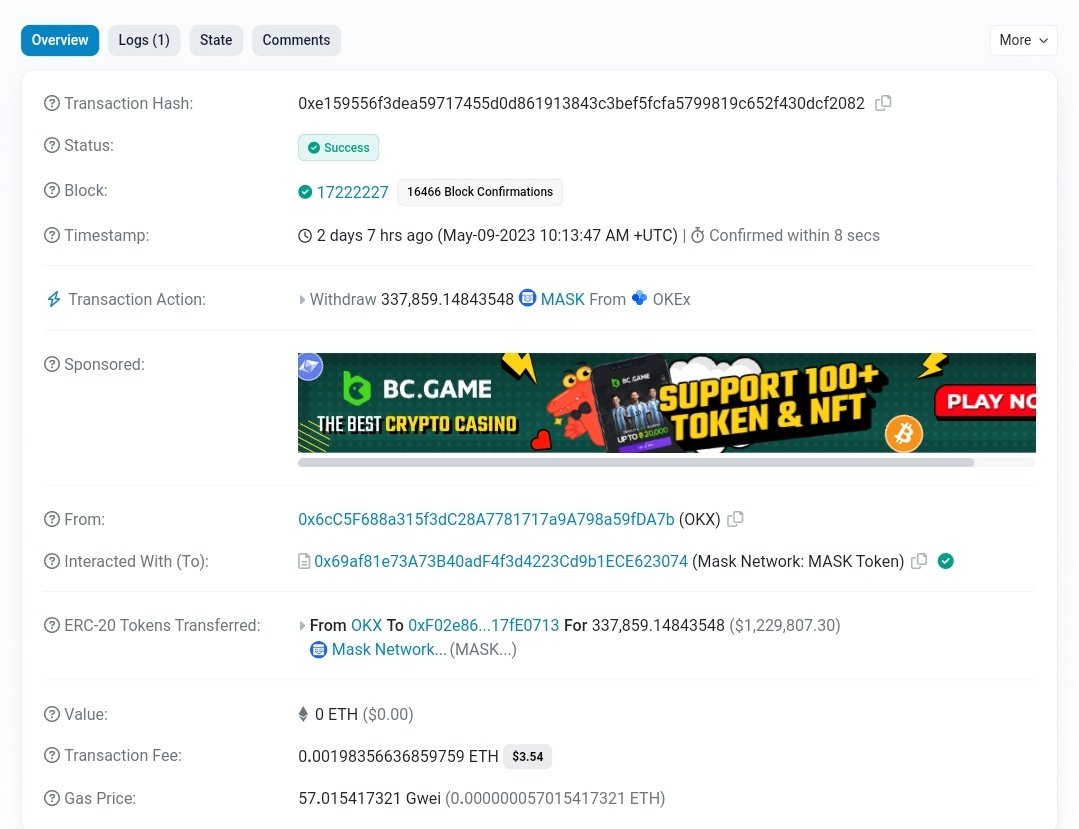Click the stopwatch icon before Confirmed within
This screenshot has height=829, width=1079.
coord(697,235)
